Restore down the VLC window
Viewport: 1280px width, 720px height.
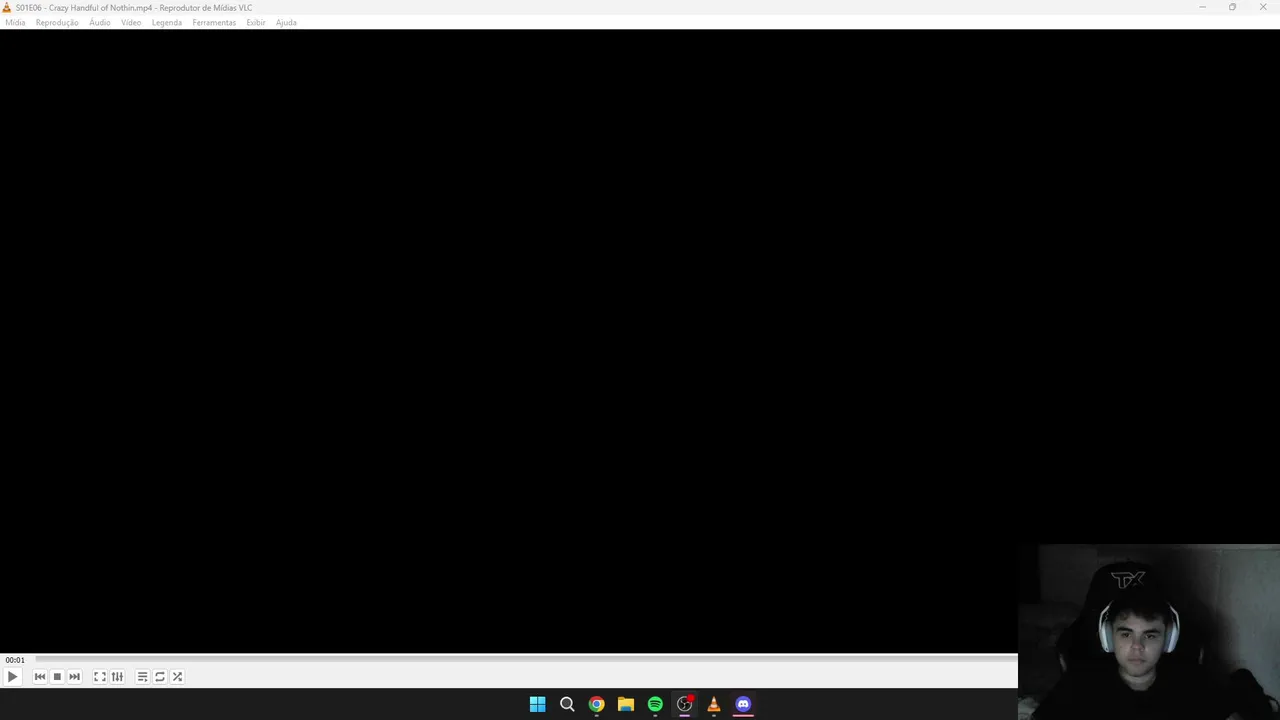click(1232, 7)
